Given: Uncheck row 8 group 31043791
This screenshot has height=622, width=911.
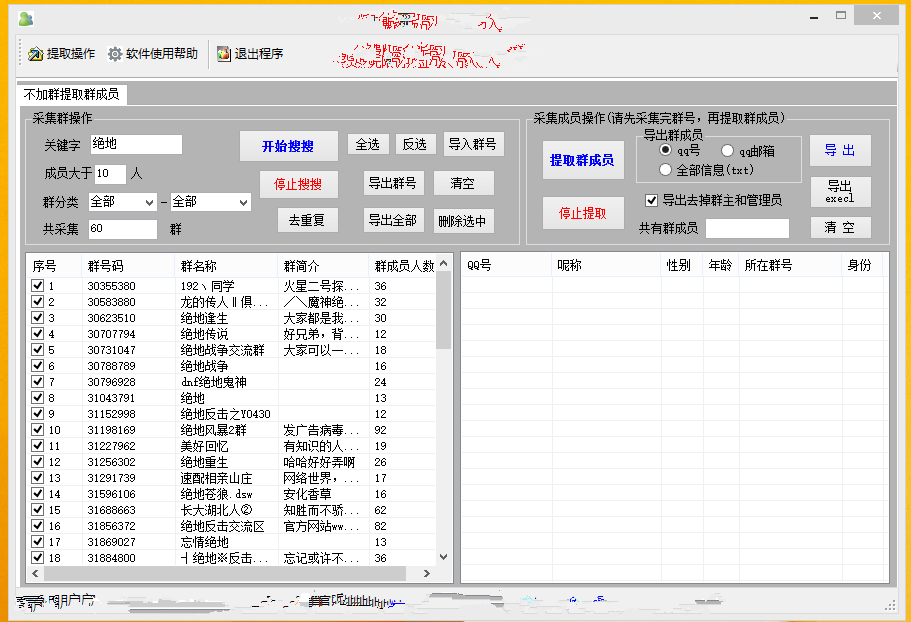Looking at the screenshot, I should click(x=38, y=397).
